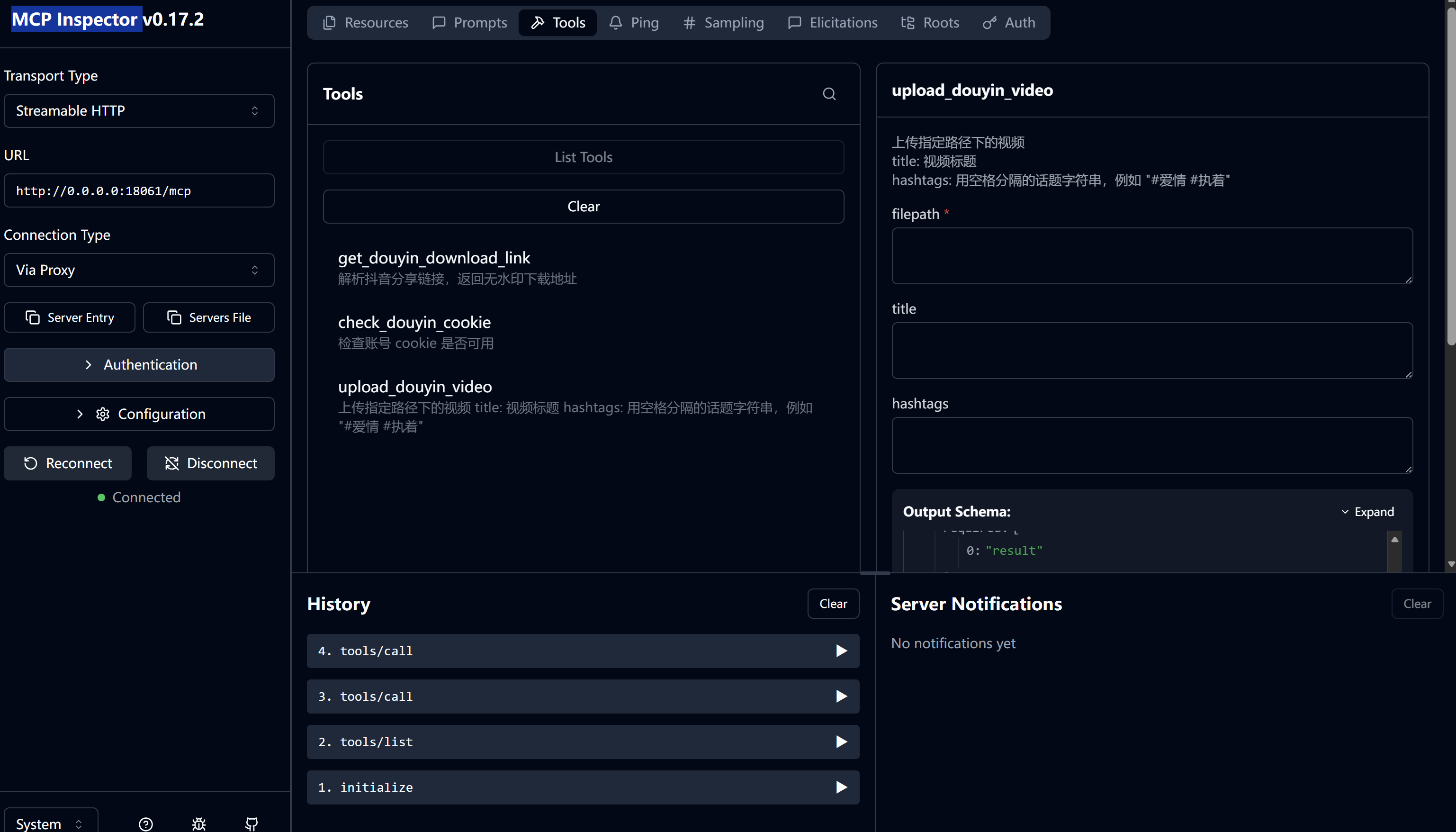Click into the filepath input field
This screenshot has width=1456, height=832.
click(x=1151, y=255)
